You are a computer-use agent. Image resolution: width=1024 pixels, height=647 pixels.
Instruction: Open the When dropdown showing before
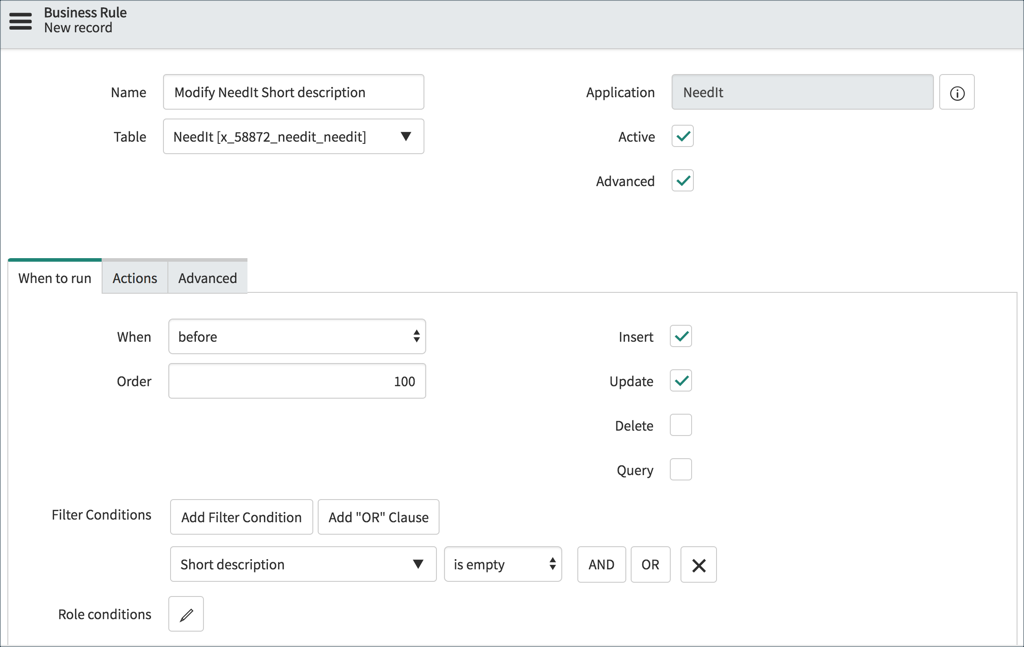click(x=297, y=336)
